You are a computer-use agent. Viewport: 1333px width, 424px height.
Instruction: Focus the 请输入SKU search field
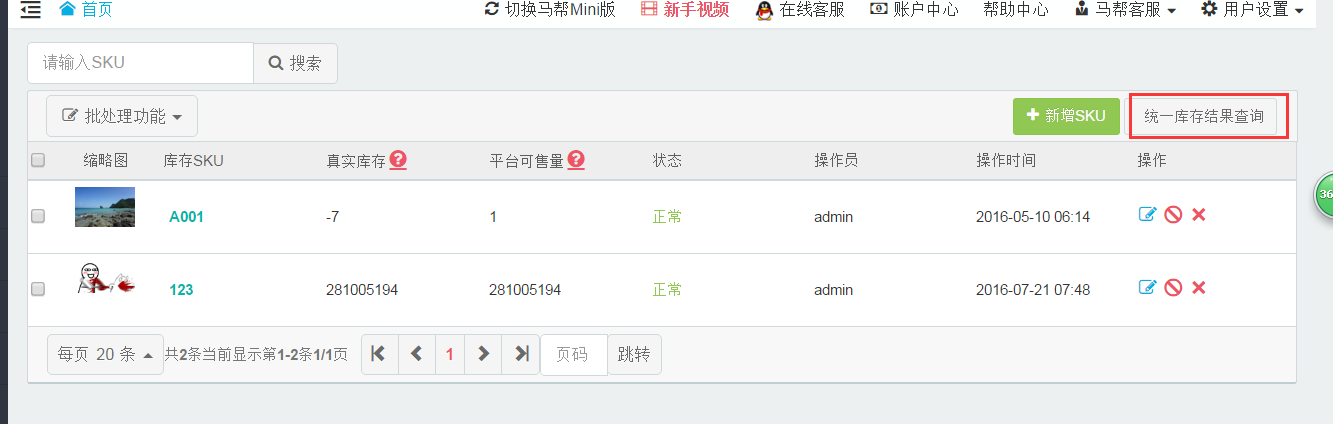pos(140,63)
